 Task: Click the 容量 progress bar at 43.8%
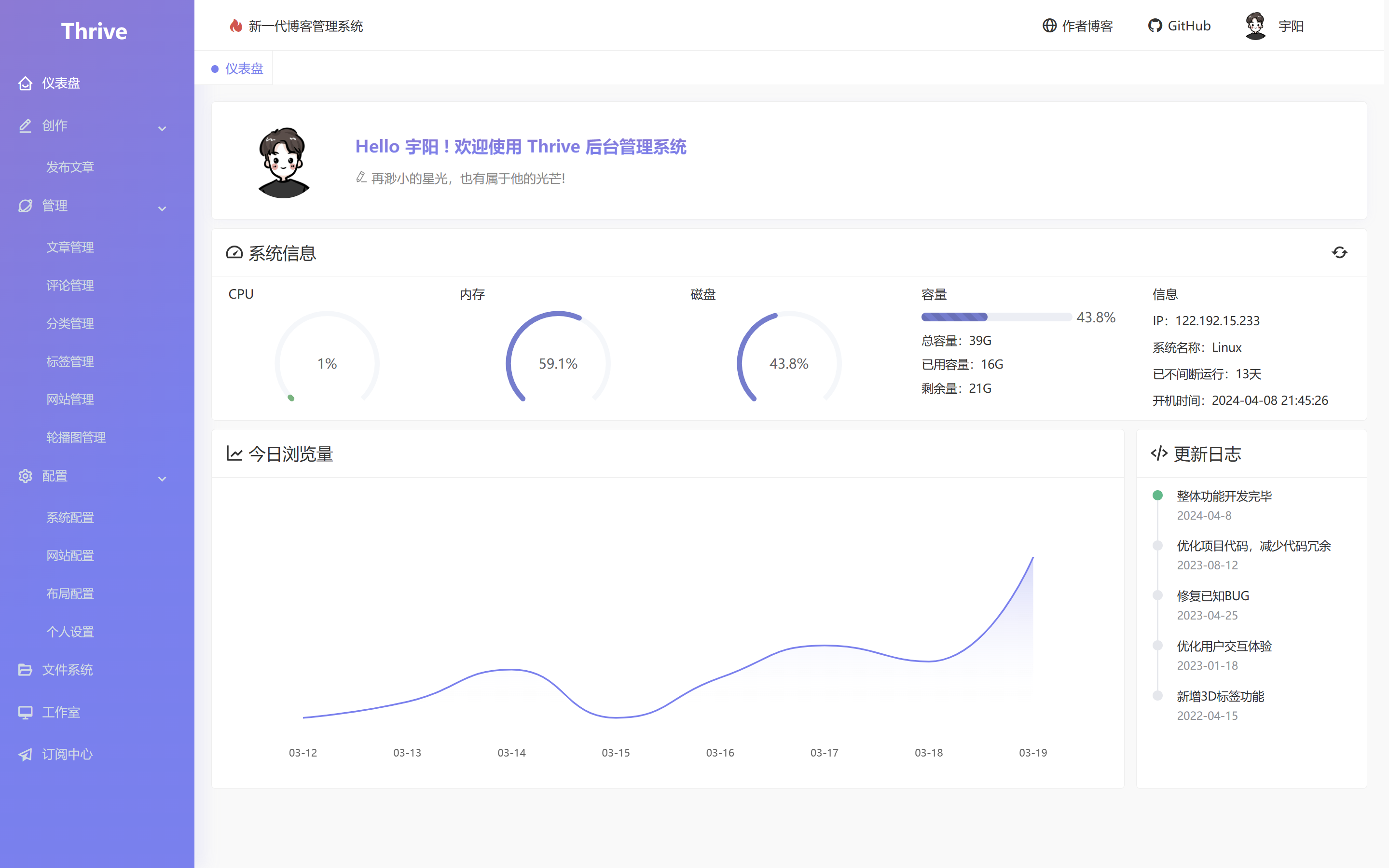(996, 317)
